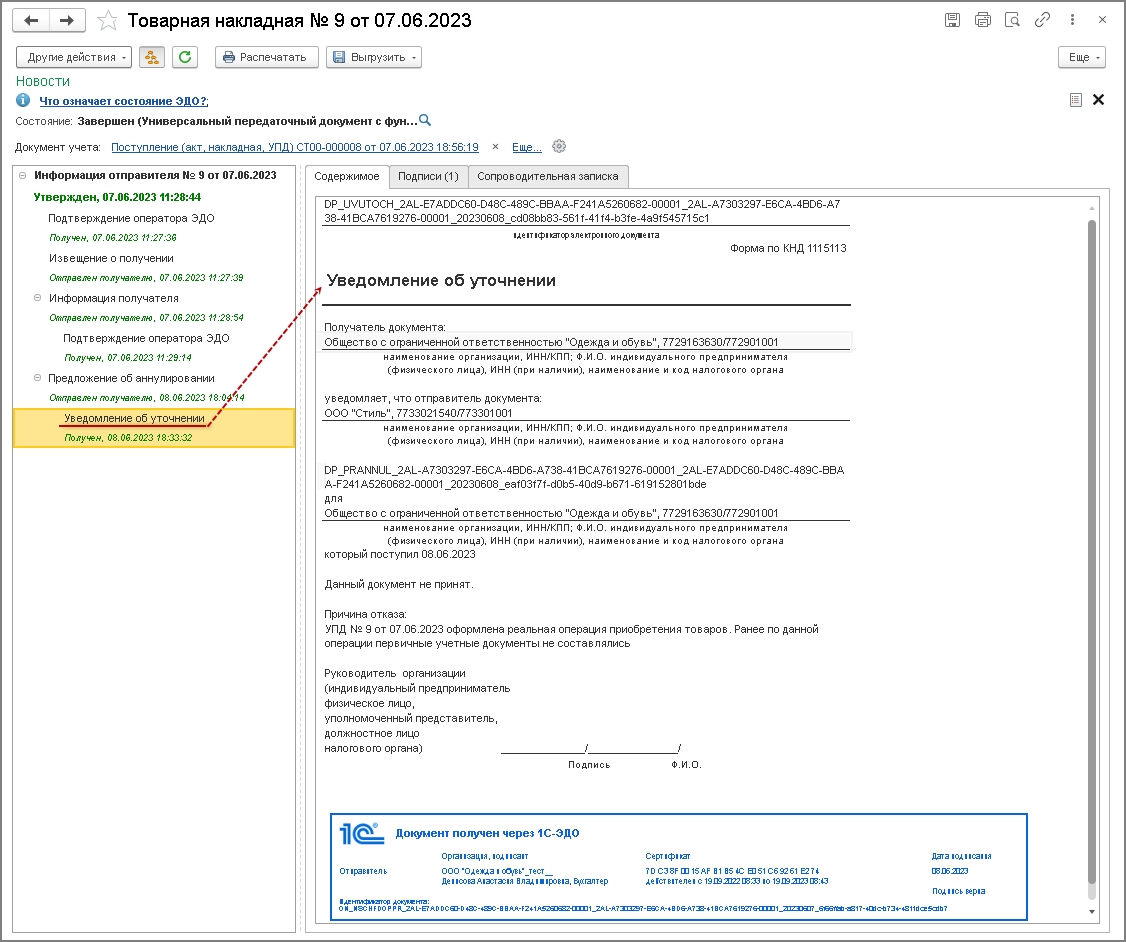
Task: Close the news panel with the bold X
Action: click(x=1098, y=100)
